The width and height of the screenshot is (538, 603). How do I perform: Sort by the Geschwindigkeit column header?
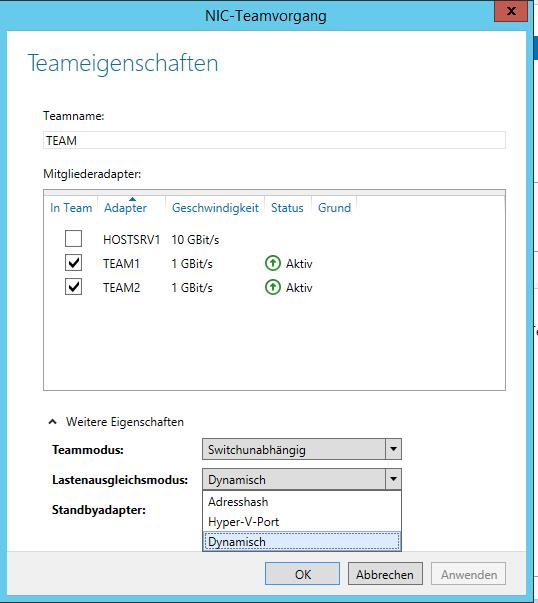(x=215, y=208)
